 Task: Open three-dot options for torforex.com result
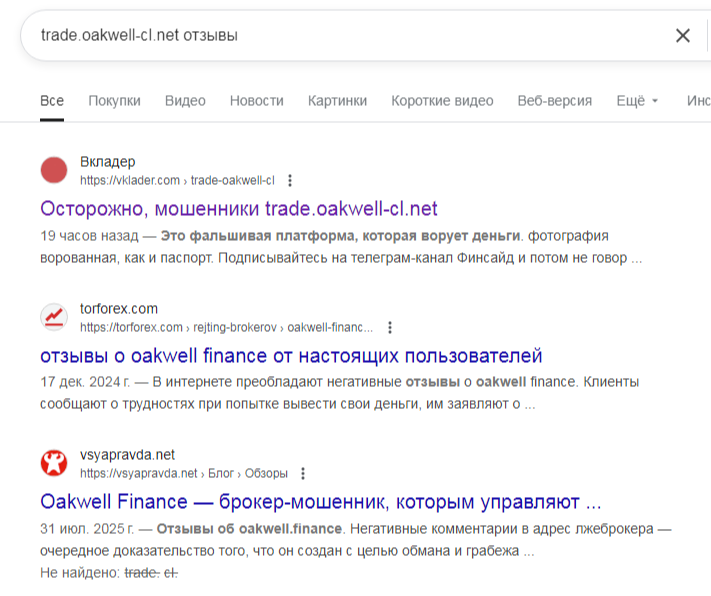click(x=390, y=327)
